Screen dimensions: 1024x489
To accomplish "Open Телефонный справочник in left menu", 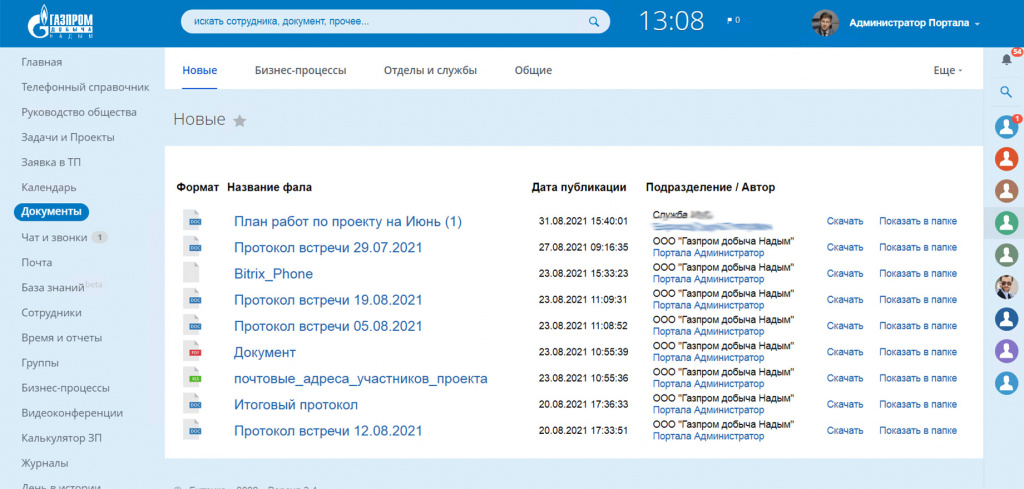I will [x=85, y=87].
